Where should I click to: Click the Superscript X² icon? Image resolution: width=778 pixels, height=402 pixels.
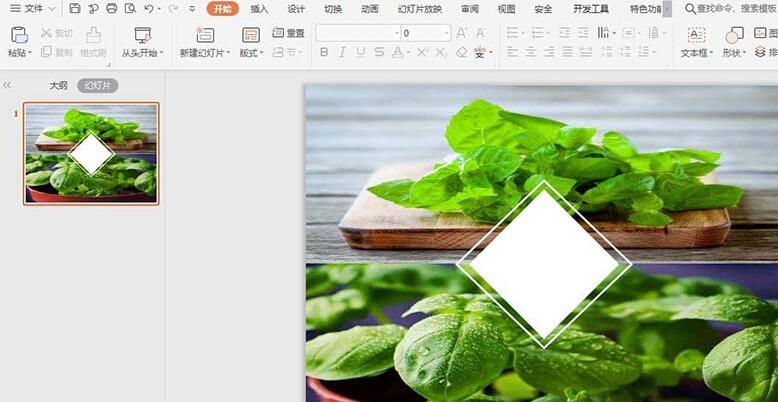(423, 52)
